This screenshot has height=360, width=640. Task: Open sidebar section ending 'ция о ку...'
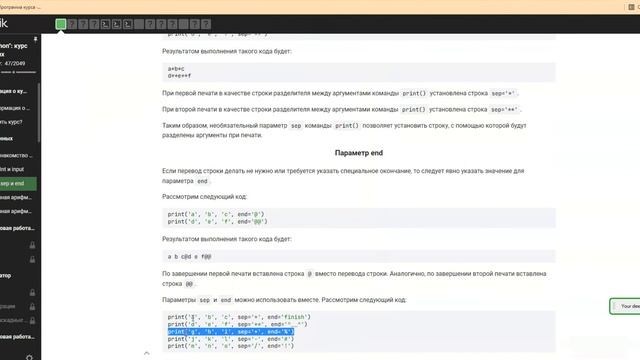coord(14,91)
